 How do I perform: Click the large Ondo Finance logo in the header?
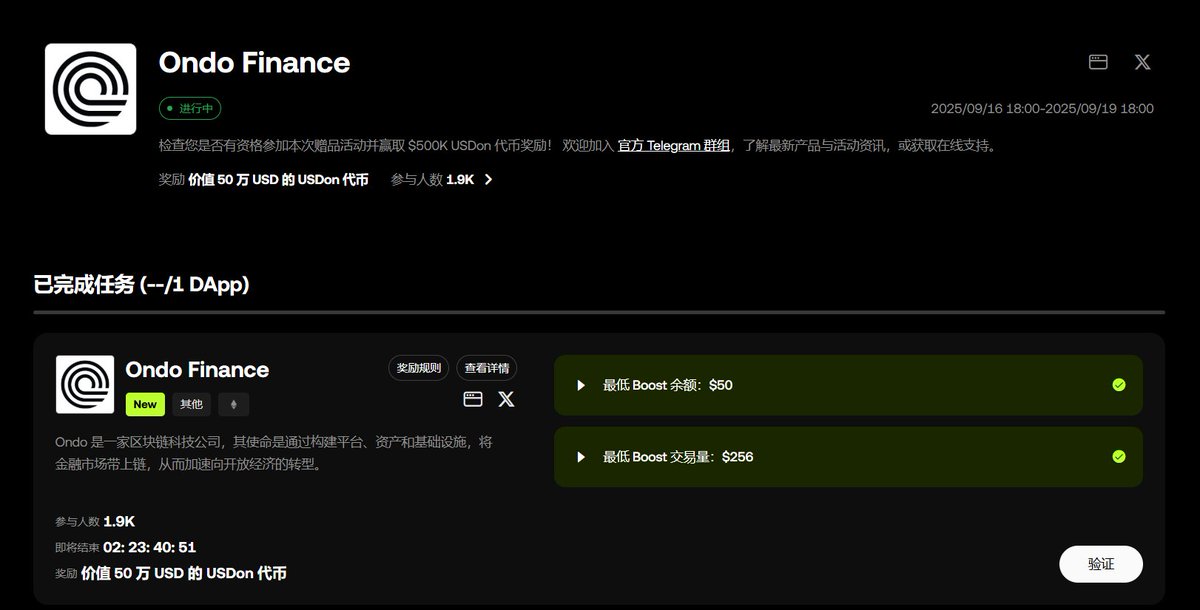(91, 89)
